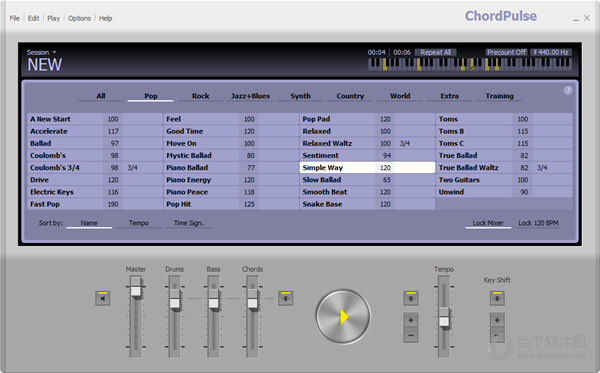The width and height of the screenshot is (600, 373).
Task: Switch to the Training tab
Action: point(499,96)
